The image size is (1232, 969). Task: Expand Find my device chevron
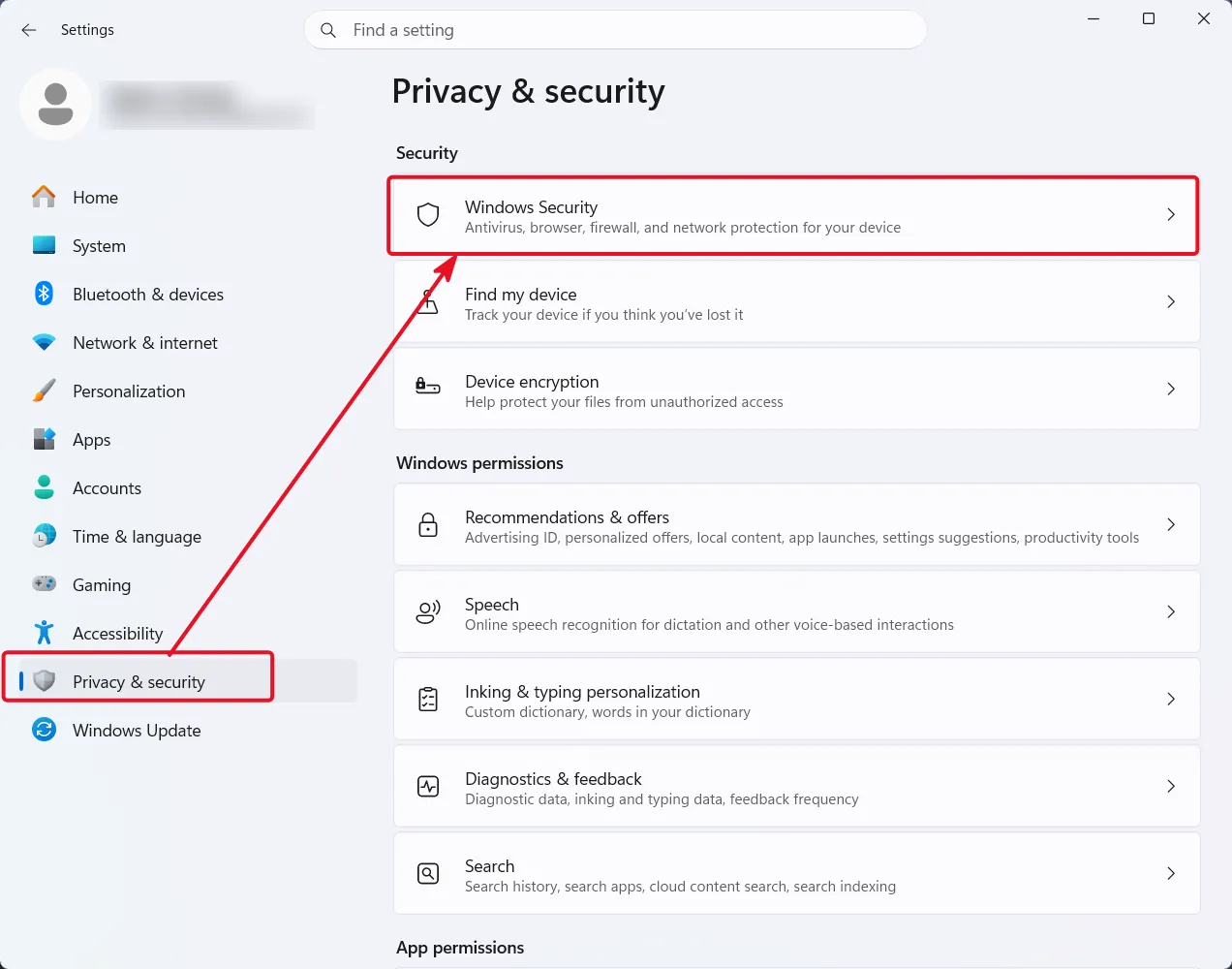[1171, 301]
